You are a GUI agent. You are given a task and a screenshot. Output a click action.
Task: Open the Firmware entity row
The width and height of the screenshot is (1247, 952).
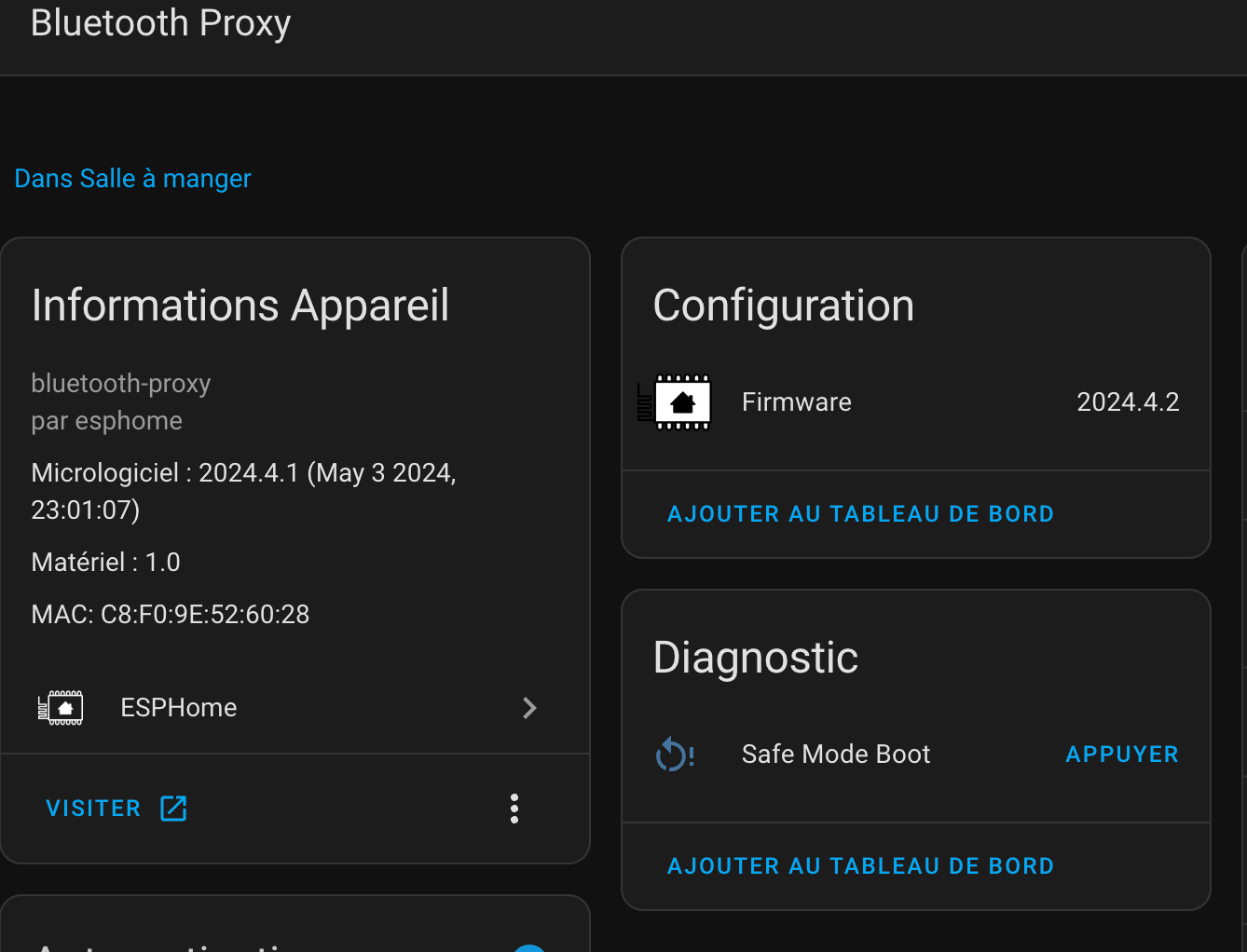click(x=916, y=402)
